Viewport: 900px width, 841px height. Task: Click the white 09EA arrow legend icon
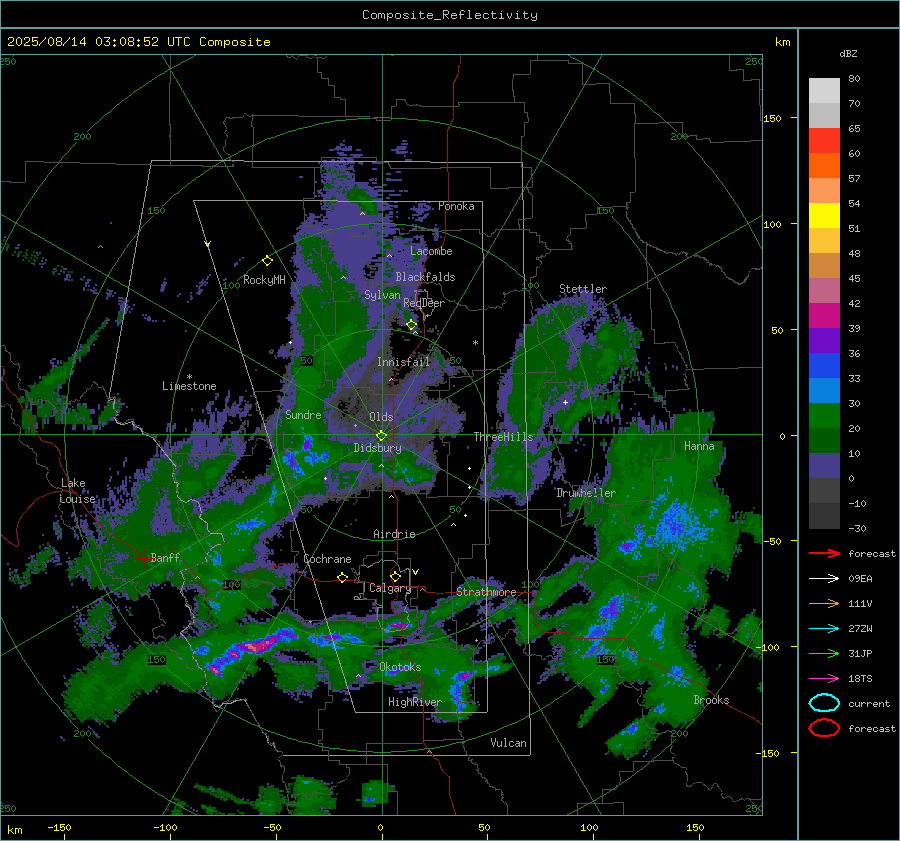(x=824, y=579)
